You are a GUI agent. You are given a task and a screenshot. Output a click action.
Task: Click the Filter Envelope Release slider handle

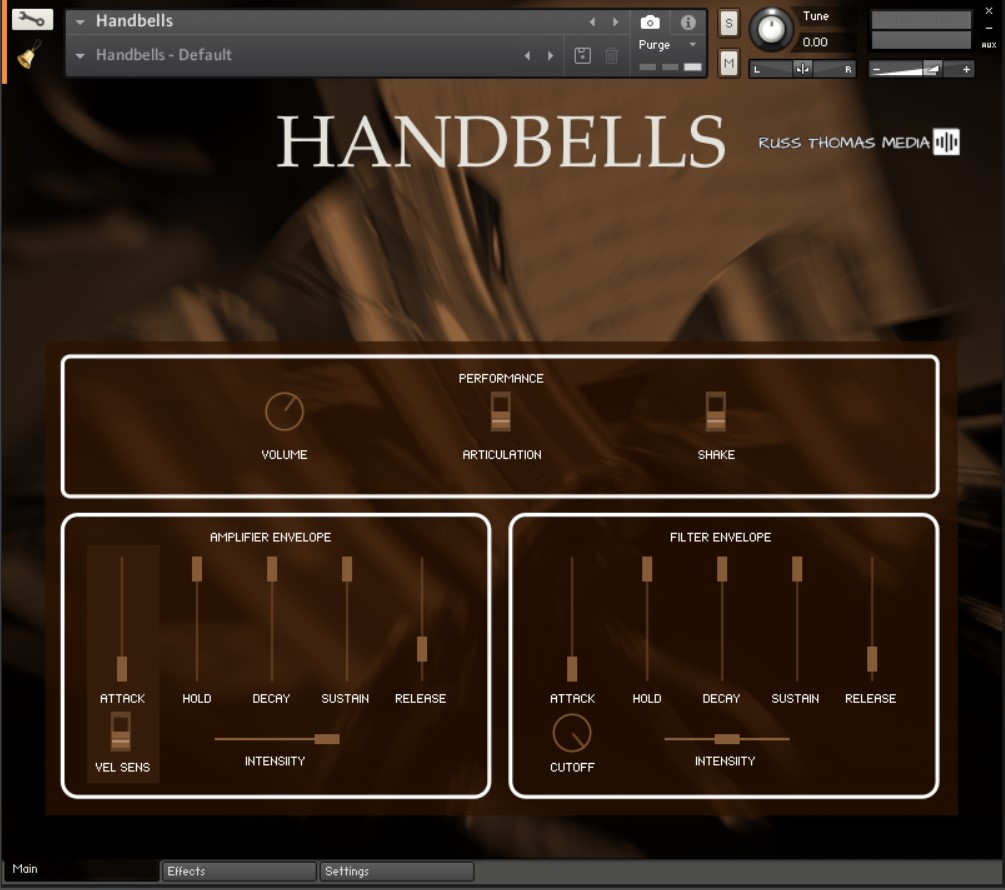(872, 659)
